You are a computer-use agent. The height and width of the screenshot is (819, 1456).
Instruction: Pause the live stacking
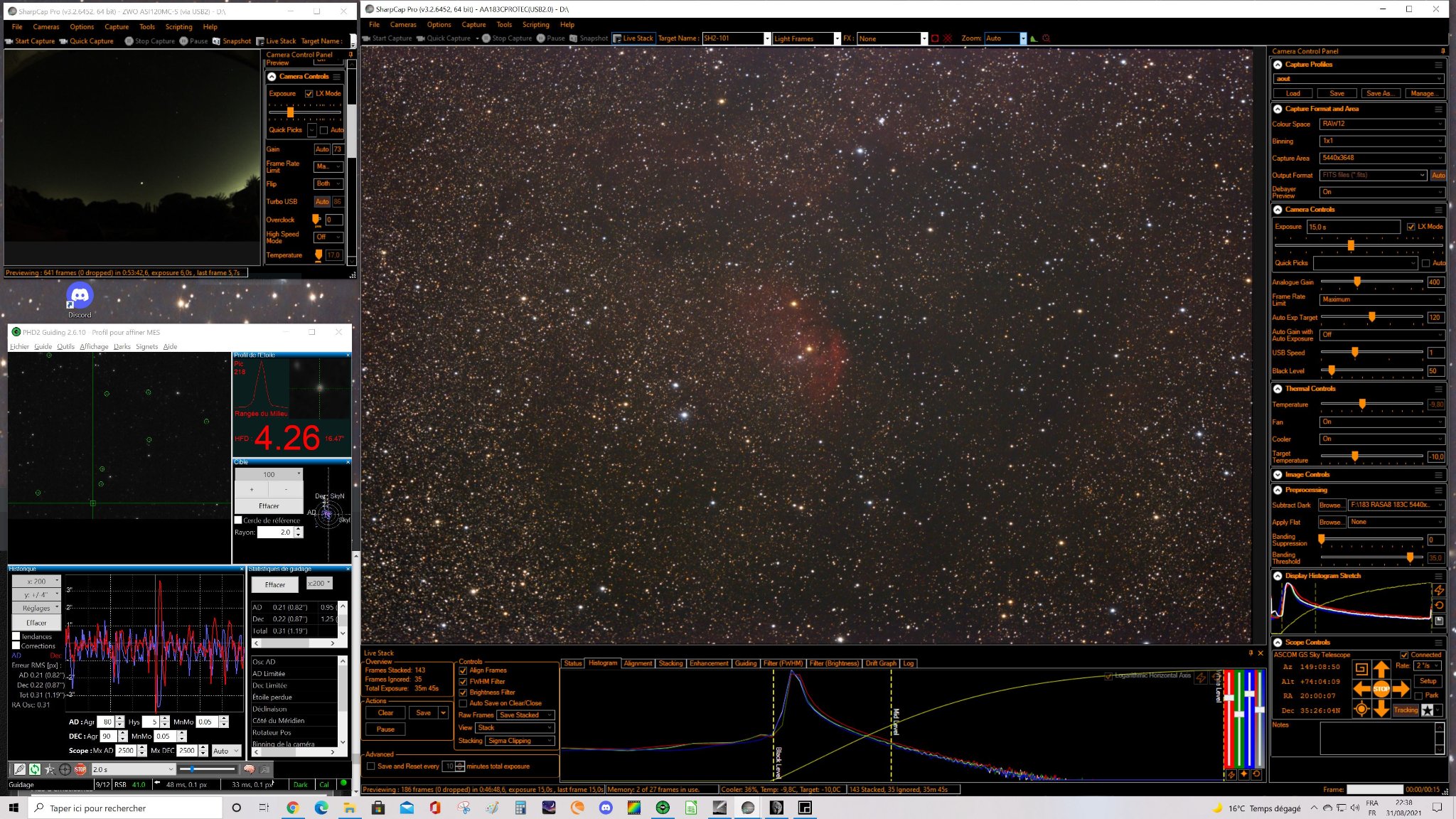(x=385, y=729)
